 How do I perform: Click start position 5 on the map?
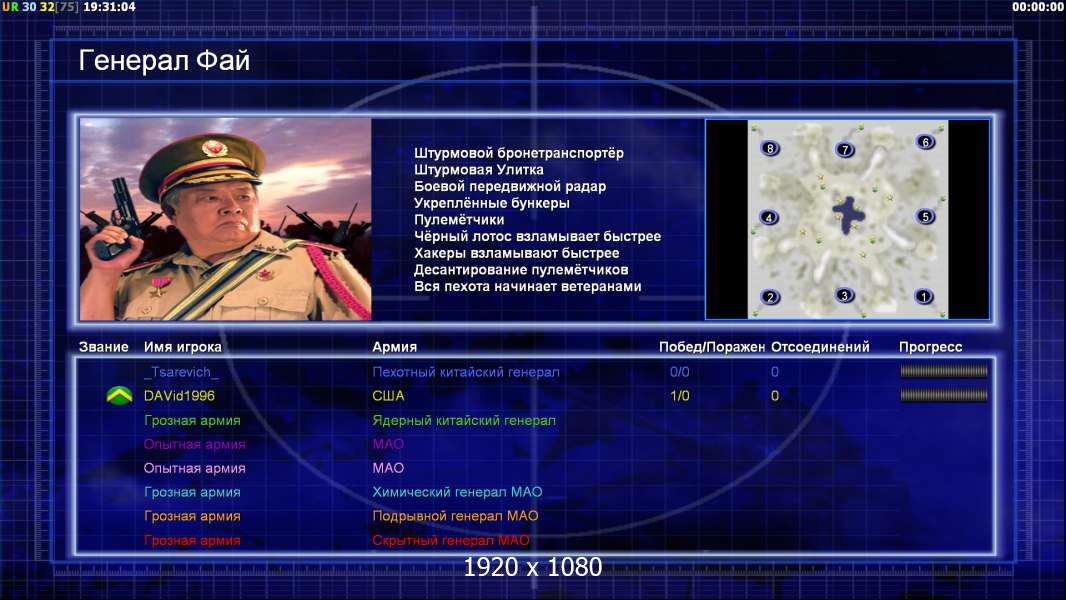[925, 217]
